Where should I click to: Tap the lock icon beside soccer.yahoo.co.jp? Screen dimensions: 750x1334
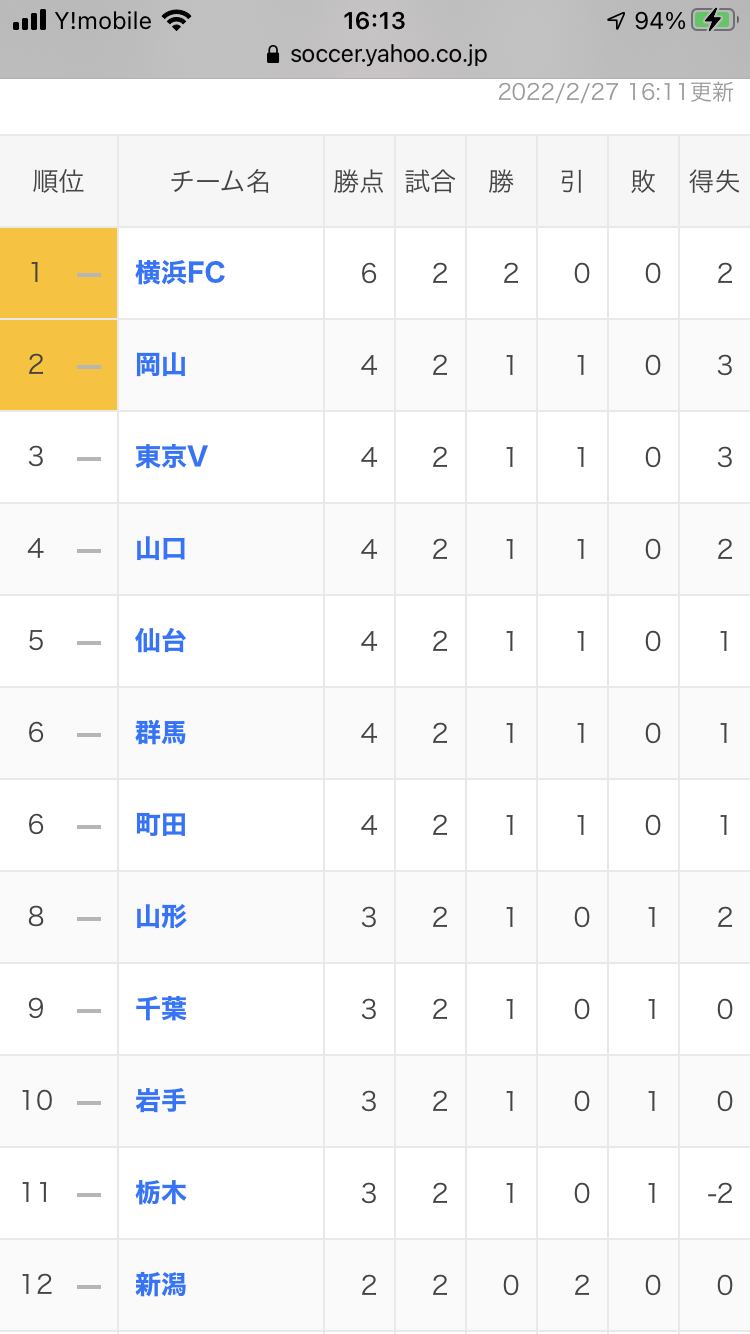273,55
